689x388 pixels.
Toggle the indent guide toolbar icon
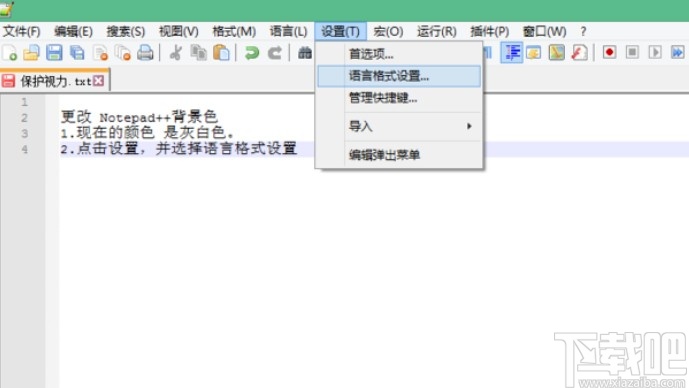pyautogui.click(x=512, y=53)
